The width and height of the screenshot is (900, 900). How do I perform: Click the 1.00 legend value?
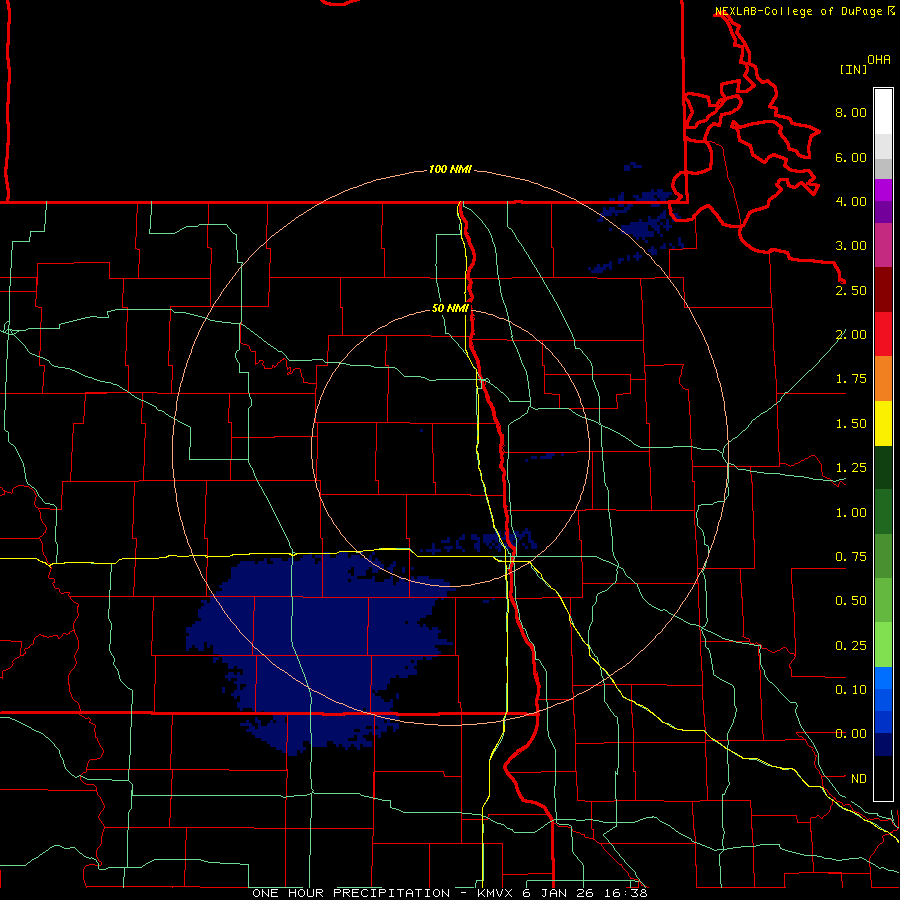click(x=851, y=513)
